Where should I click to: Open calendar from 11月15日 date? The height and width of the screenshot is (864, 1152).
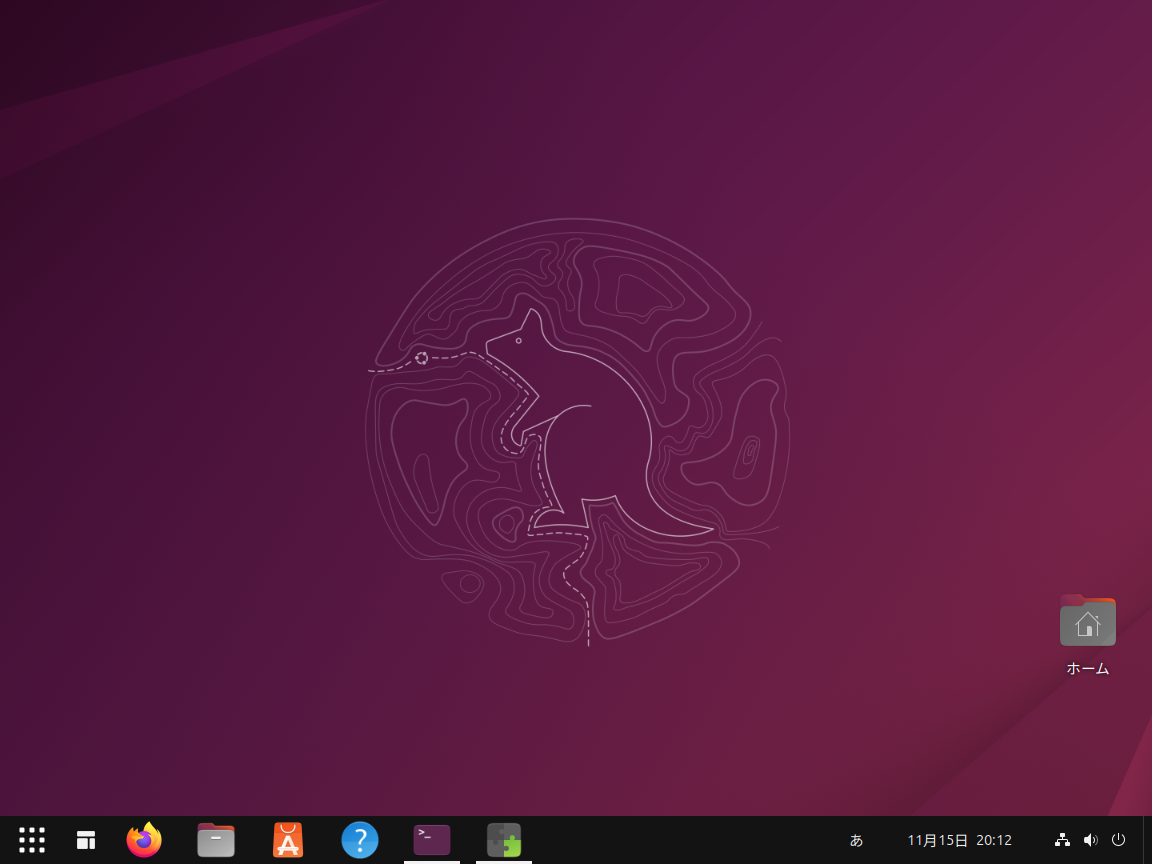[x=937, y=840]
